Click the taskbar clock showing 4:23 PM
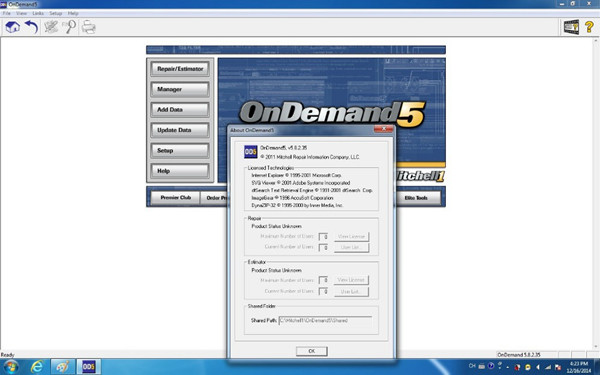The height and width of the screenshot is (375, 600). [x=579, y=367]
